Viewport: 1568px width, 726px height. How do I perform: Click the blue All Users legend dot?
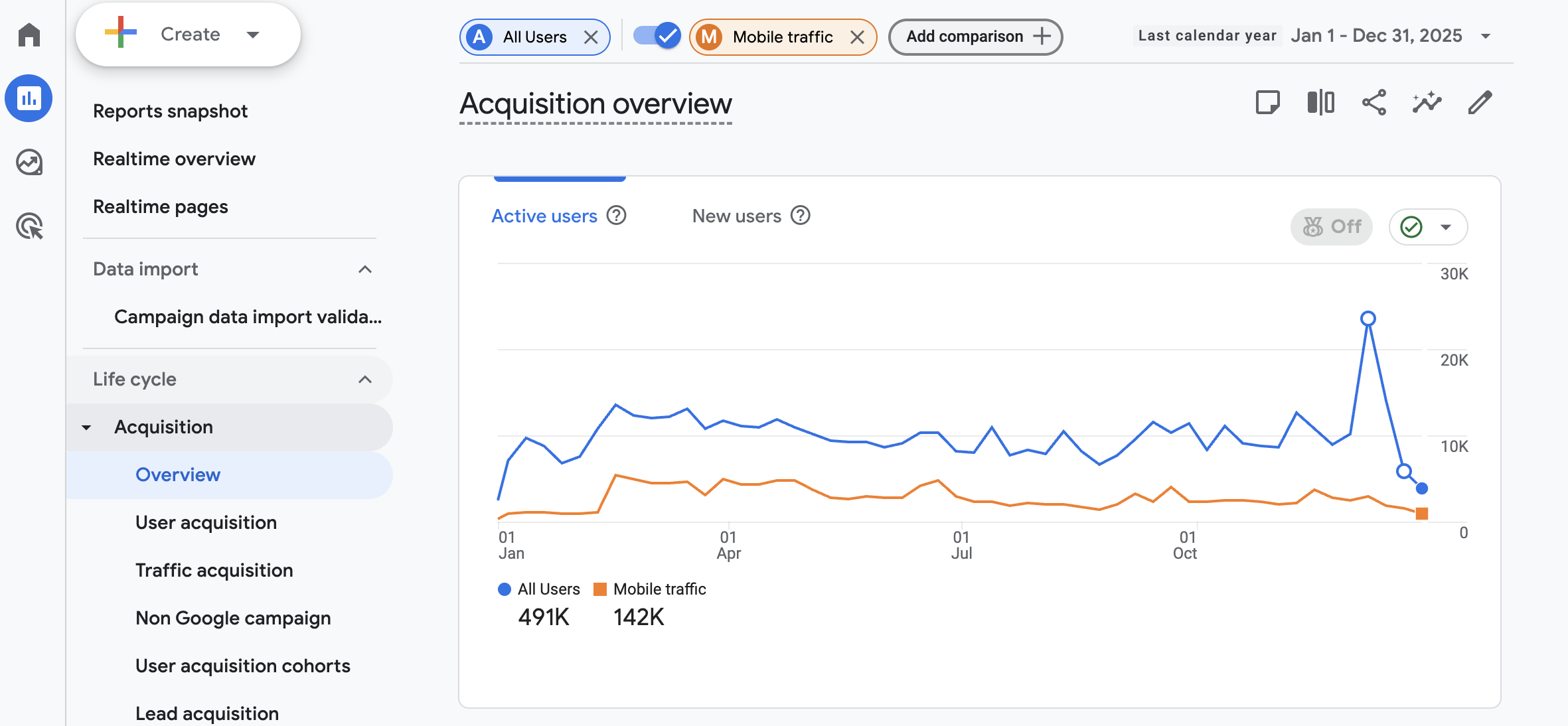tap(505, 589)
